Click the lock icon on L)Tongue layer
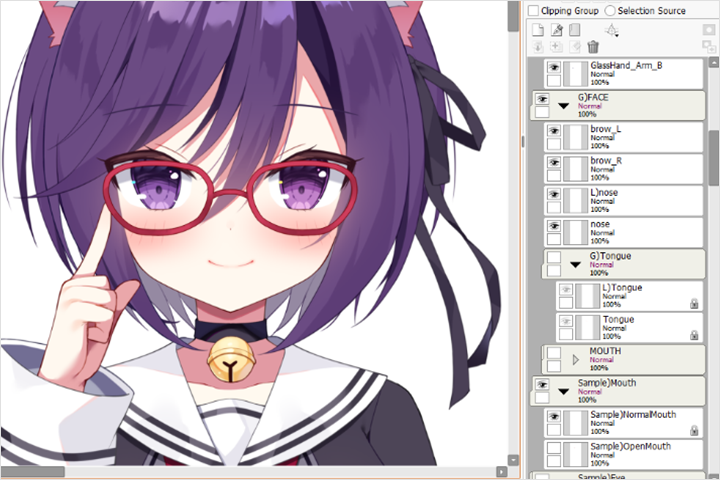 pyautogui.click(x=694, y=304)
